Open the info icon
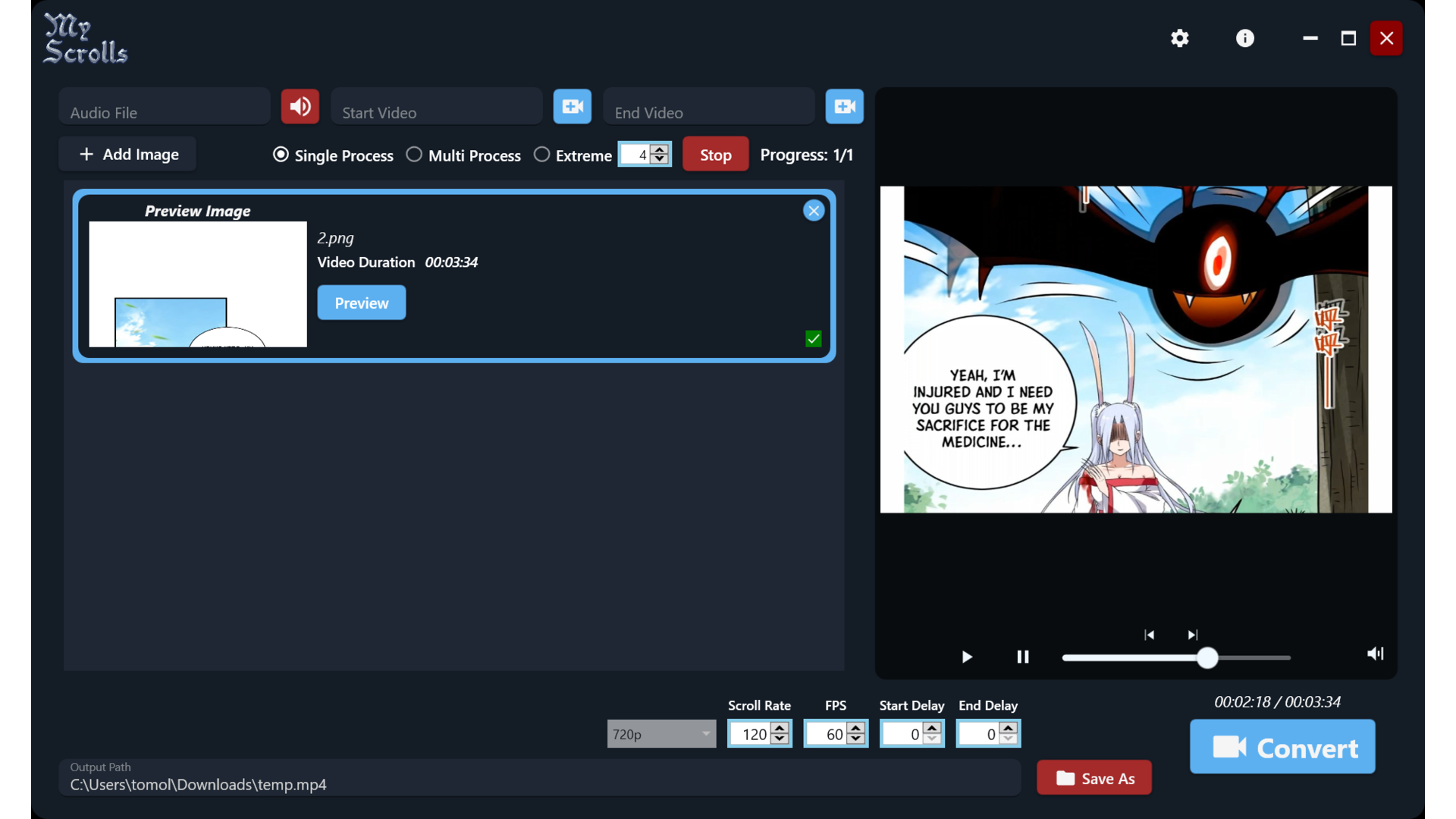The height and width of the screenshot is (819, 1456). 1244,38
